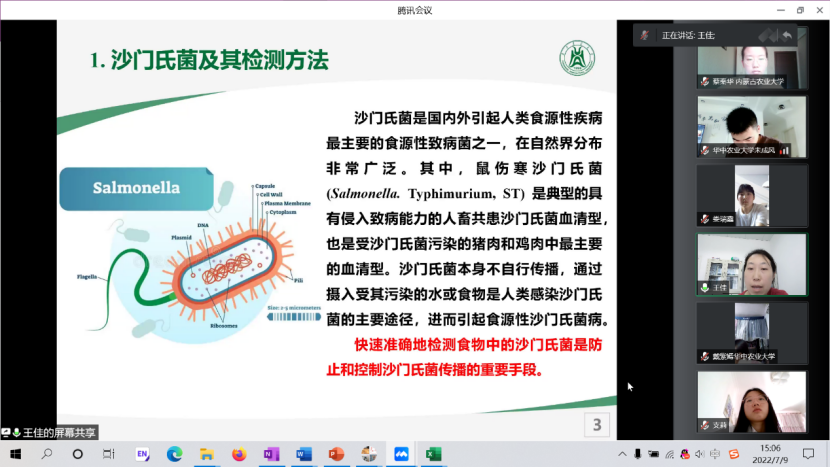Launch Excel from the taskbar
The height and width of the screenshot is (468, 830).
(x=434, y=454)
